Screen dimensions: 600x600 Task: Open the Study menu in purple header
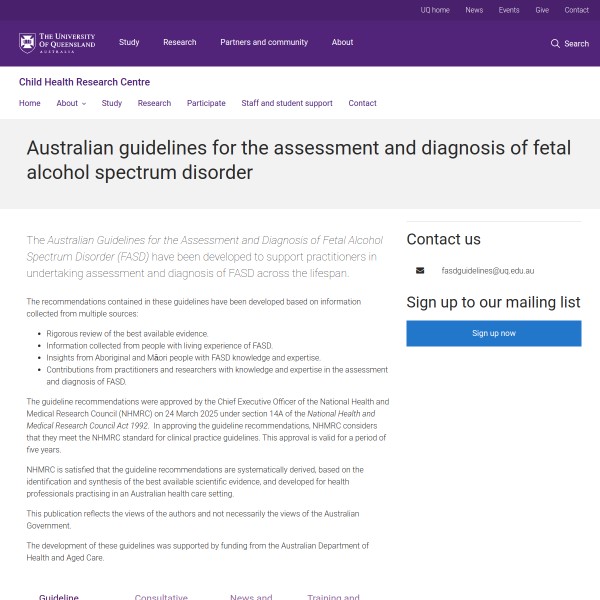tap(129, 43)
